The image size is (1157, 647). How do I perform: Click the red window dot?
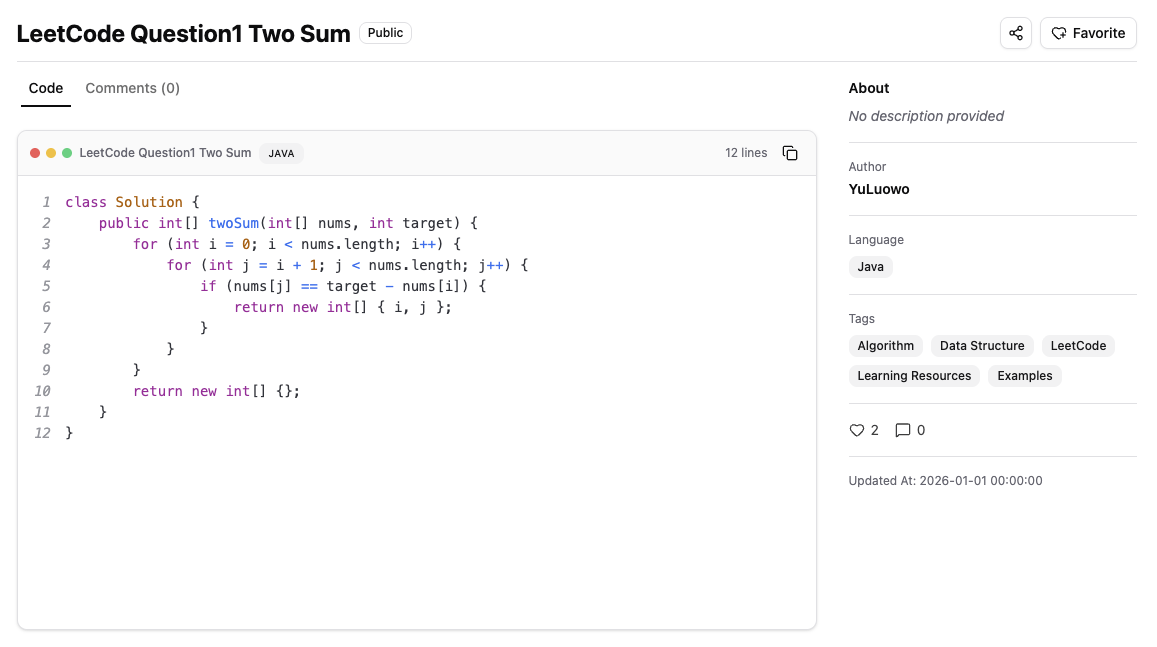(35, 153)
